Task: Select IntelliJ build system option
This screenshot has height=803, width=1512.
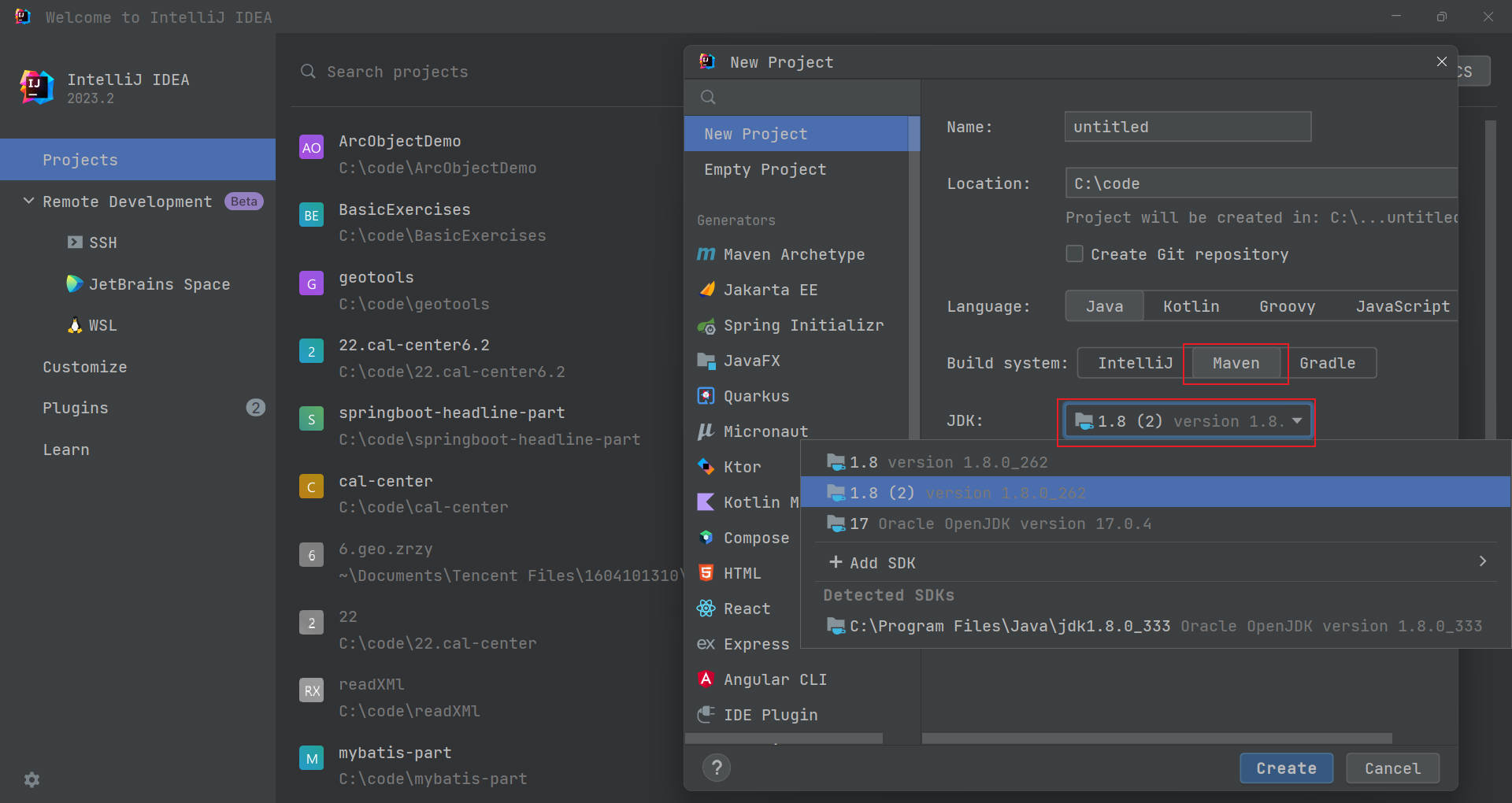Action: click(x=1135, y=363)
